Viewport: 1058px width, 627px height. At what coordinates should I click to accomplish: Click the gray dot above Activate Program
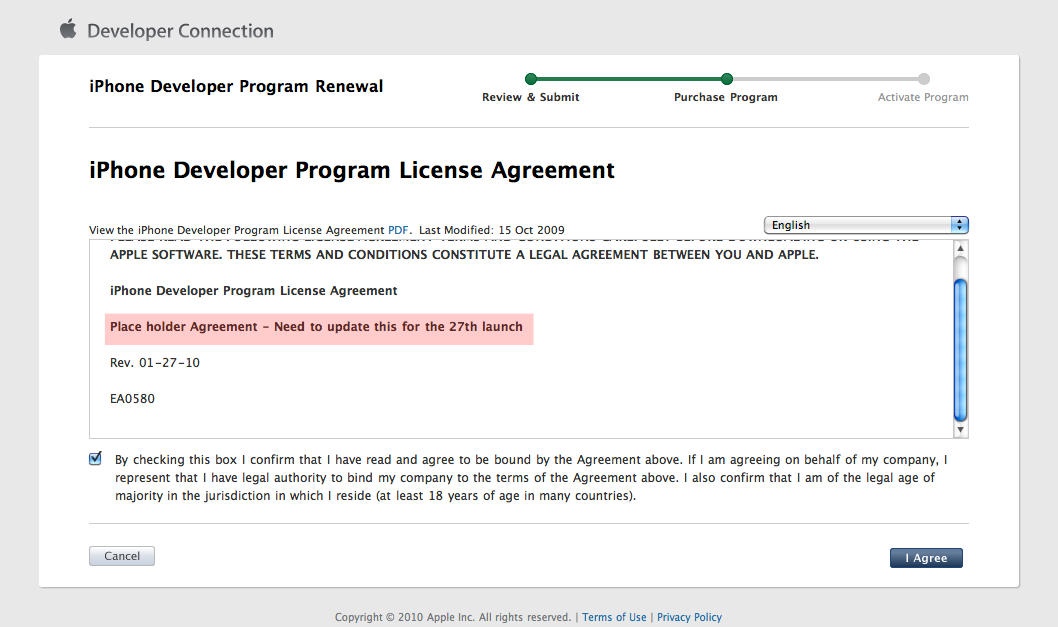(x=924, y=79)
